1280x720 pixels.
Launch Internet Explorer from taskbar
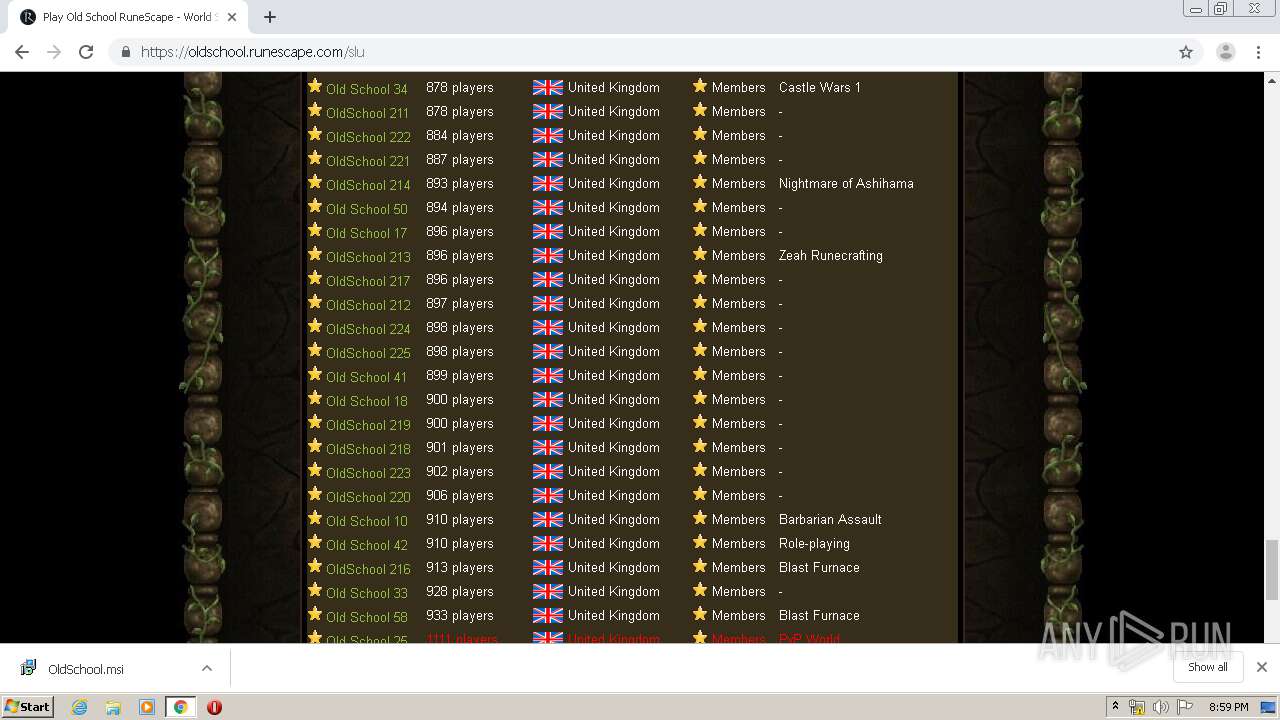point(79,707)
